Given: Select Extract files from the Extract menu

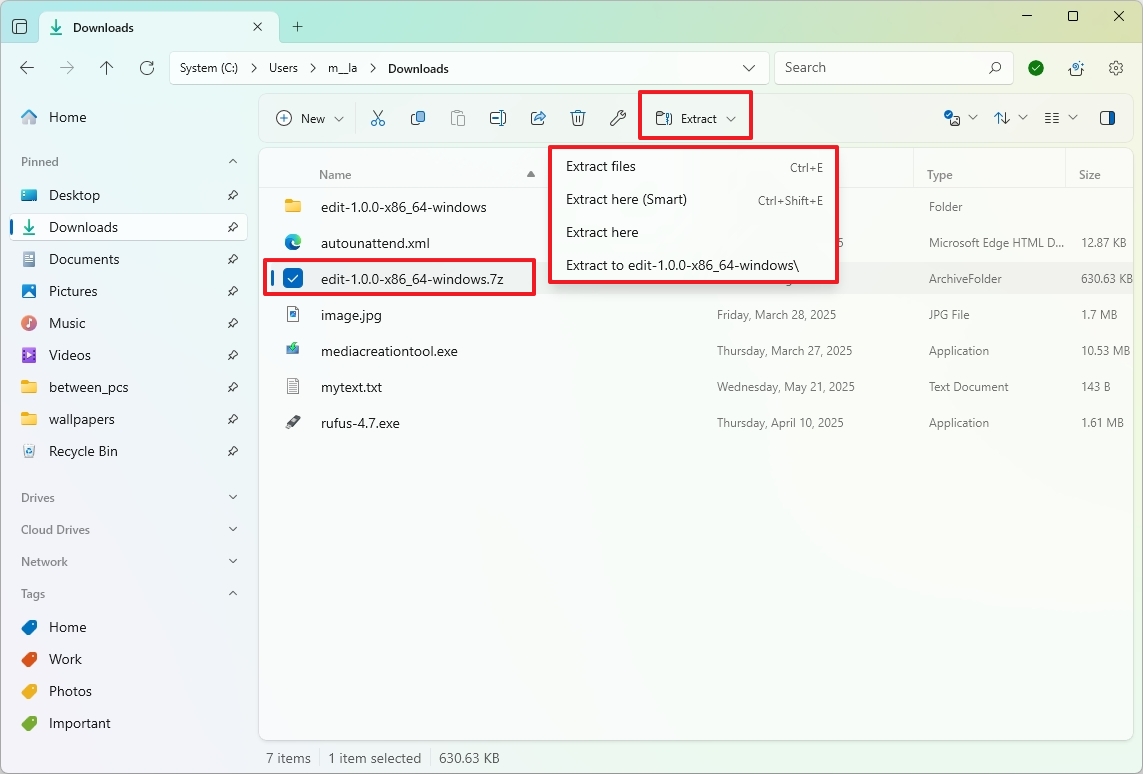Looking at the screenshot, I should pyautogui.click(x=600, y=166).
